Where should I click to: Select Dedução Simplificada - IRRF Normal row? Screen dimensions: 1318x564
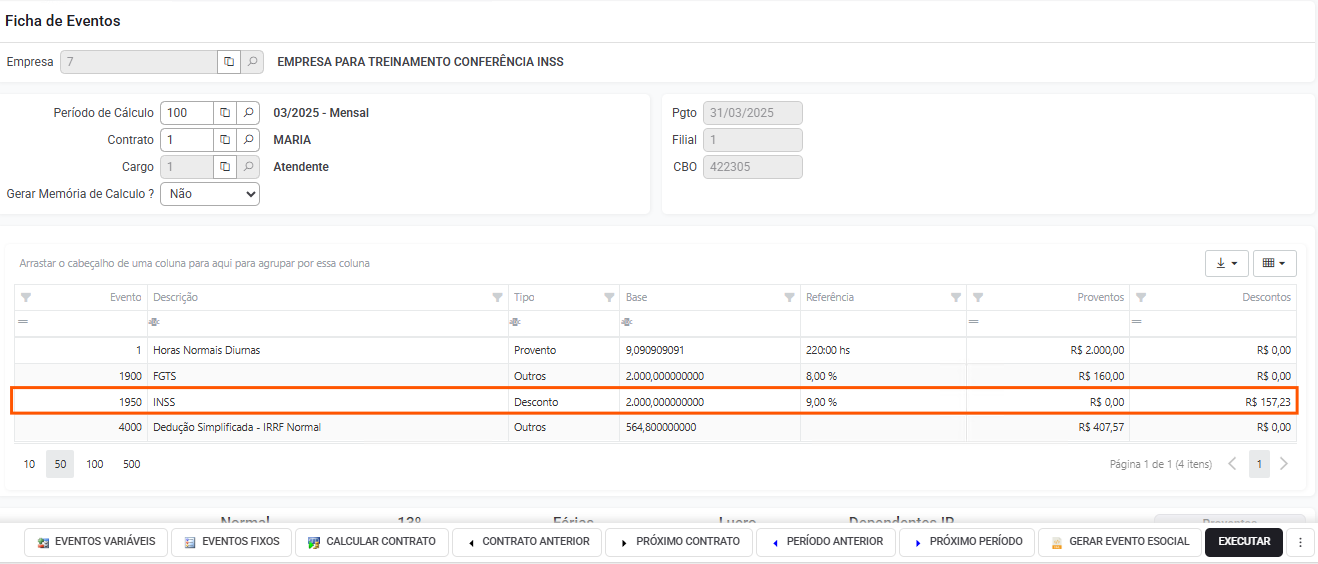click(x=655, y=427)
